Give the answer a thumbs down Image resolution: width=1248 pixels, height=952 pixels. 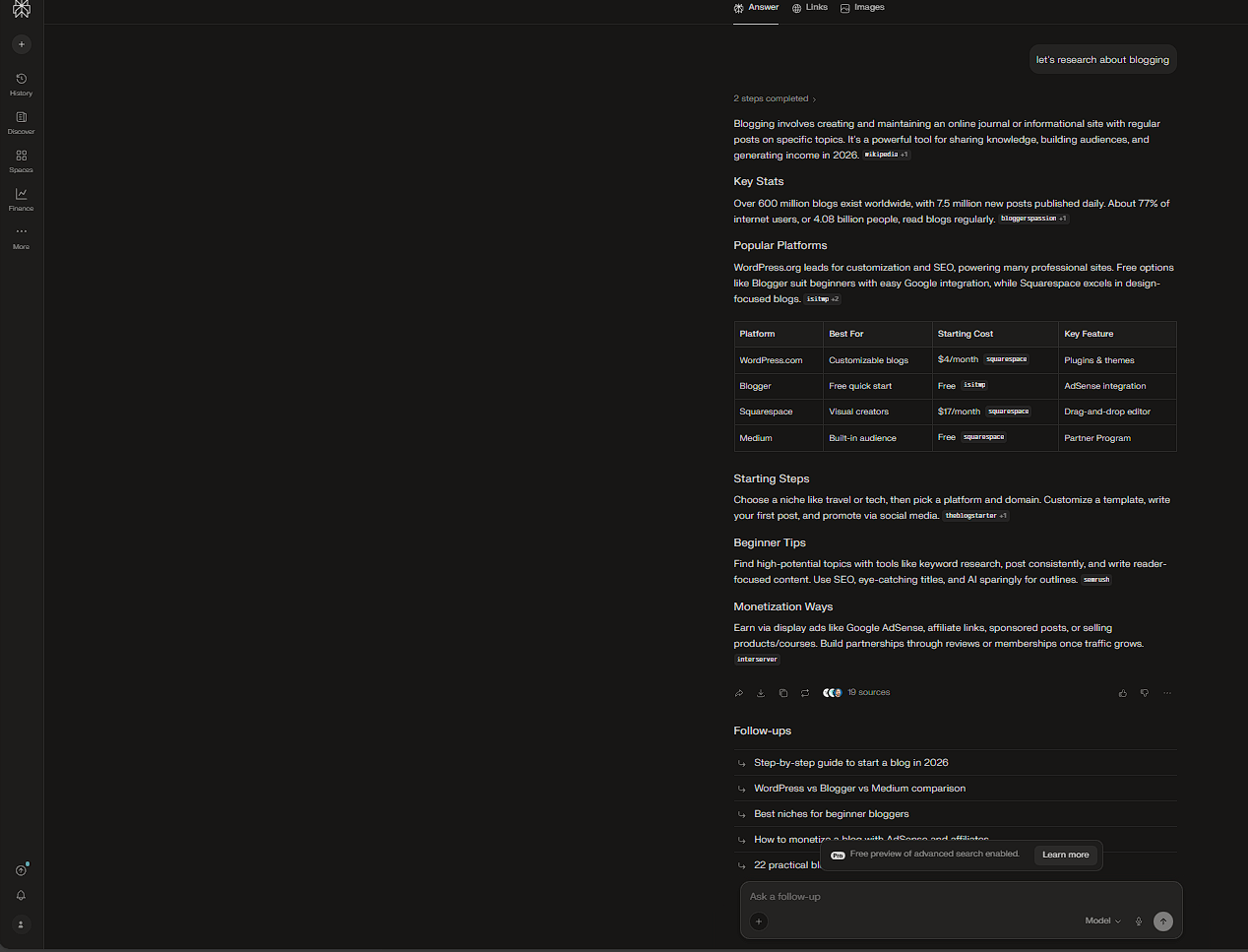point(1145,693)
